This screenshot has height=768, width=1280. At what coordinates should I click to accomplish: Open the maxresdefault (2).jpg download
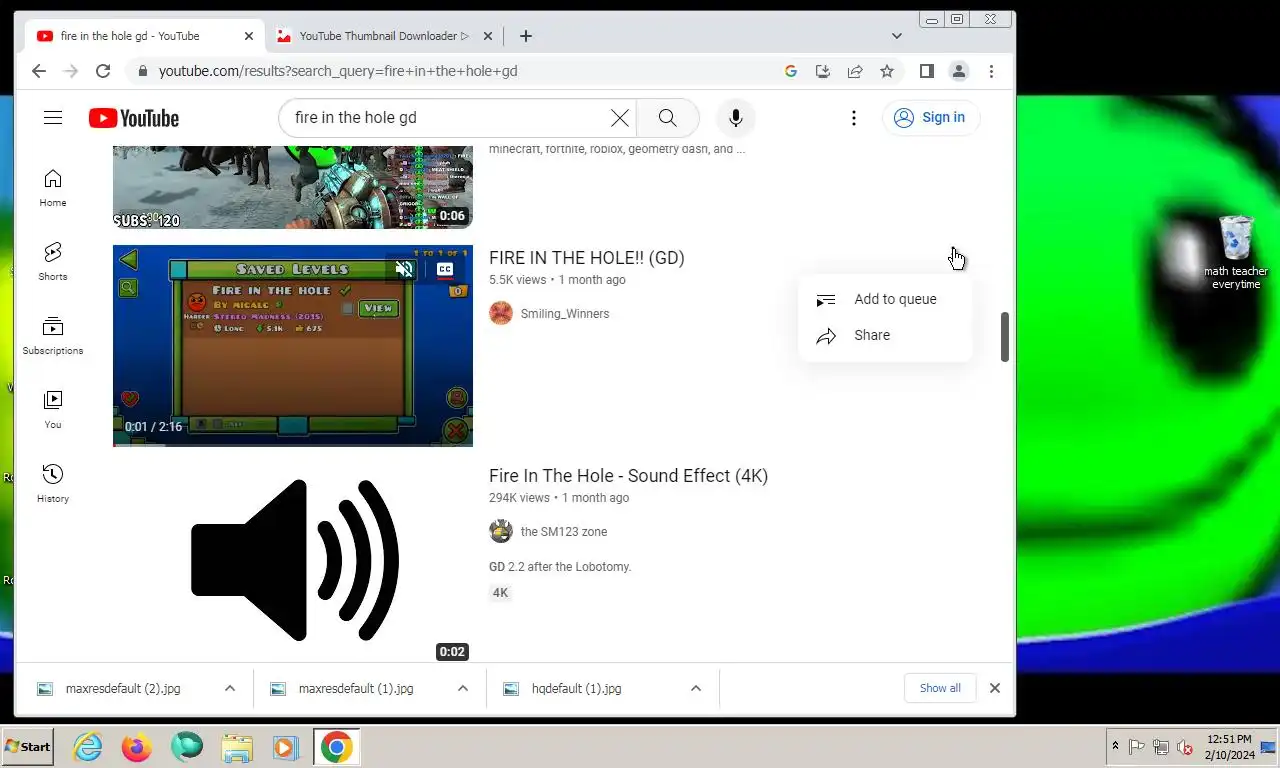click(x=123, y=688)
